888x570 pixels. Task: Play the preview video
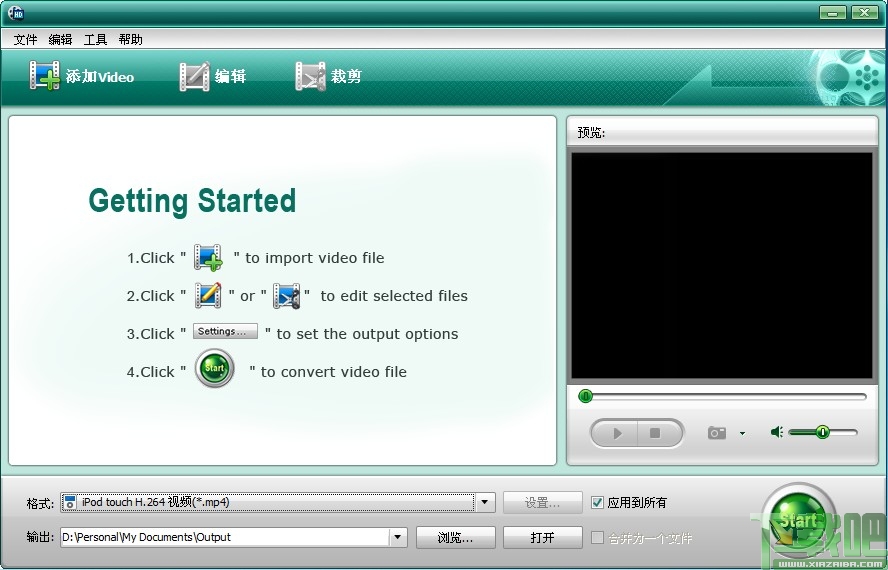pyautogui.click(x=615, y=433)
